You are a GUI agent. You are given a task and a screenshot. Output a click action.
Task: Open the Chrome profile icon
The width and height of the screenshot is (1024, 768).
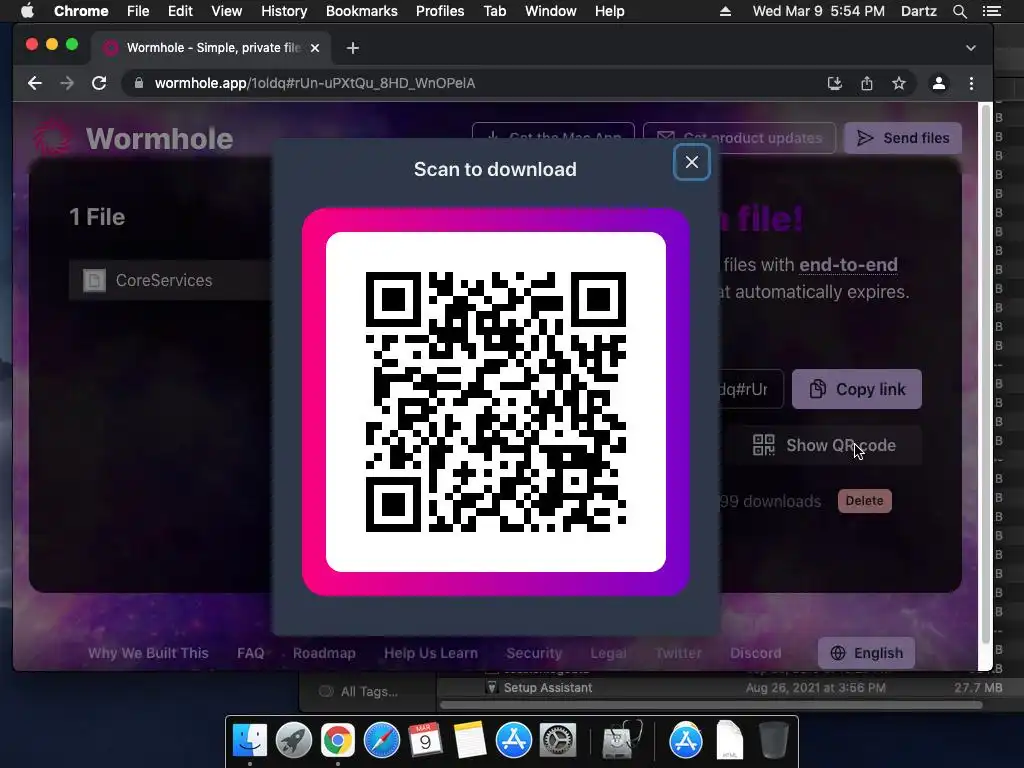(938, 83)
